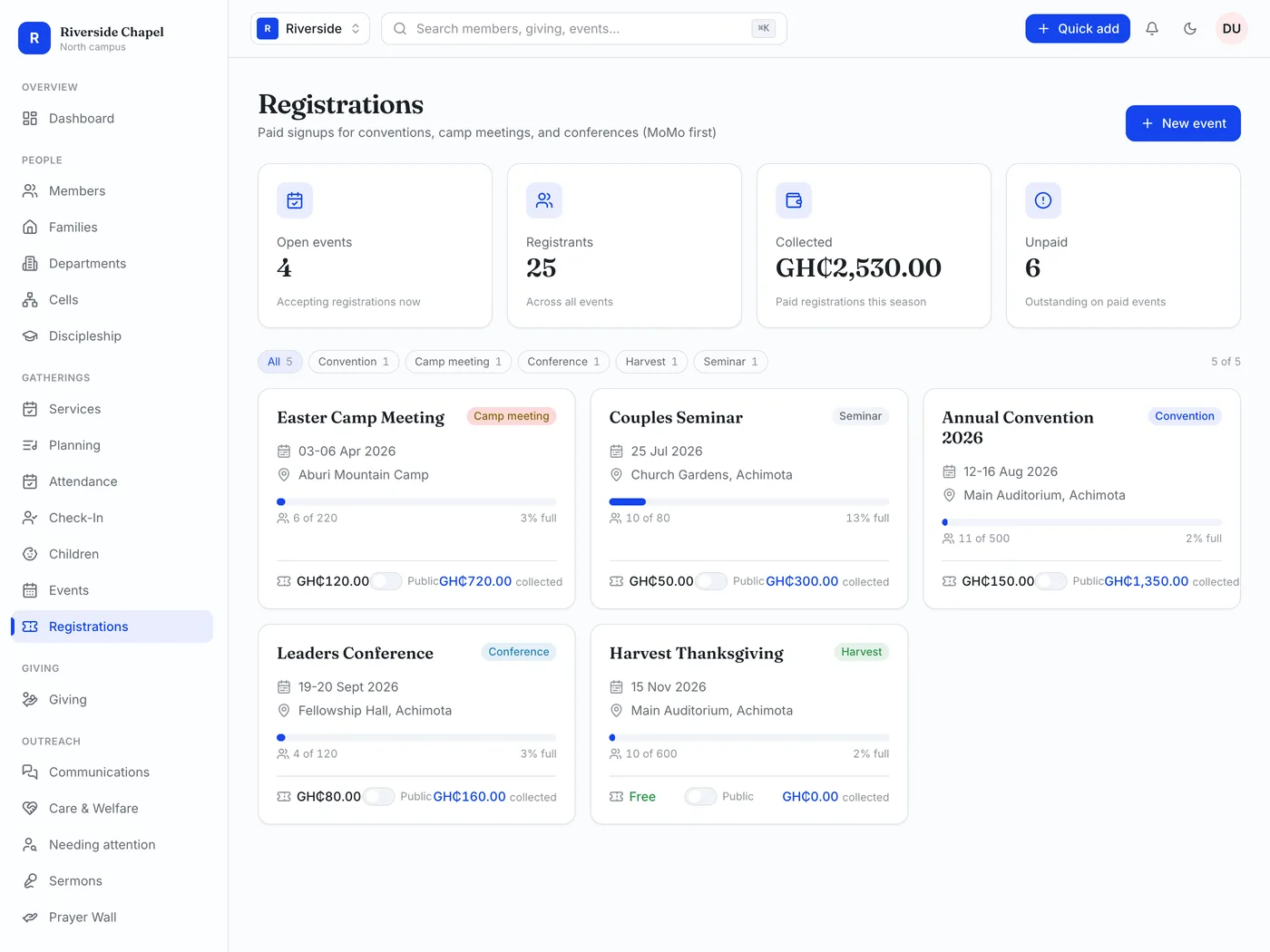Open Services calendar icon
The image size is (1270, 952).
pos(30,409)
